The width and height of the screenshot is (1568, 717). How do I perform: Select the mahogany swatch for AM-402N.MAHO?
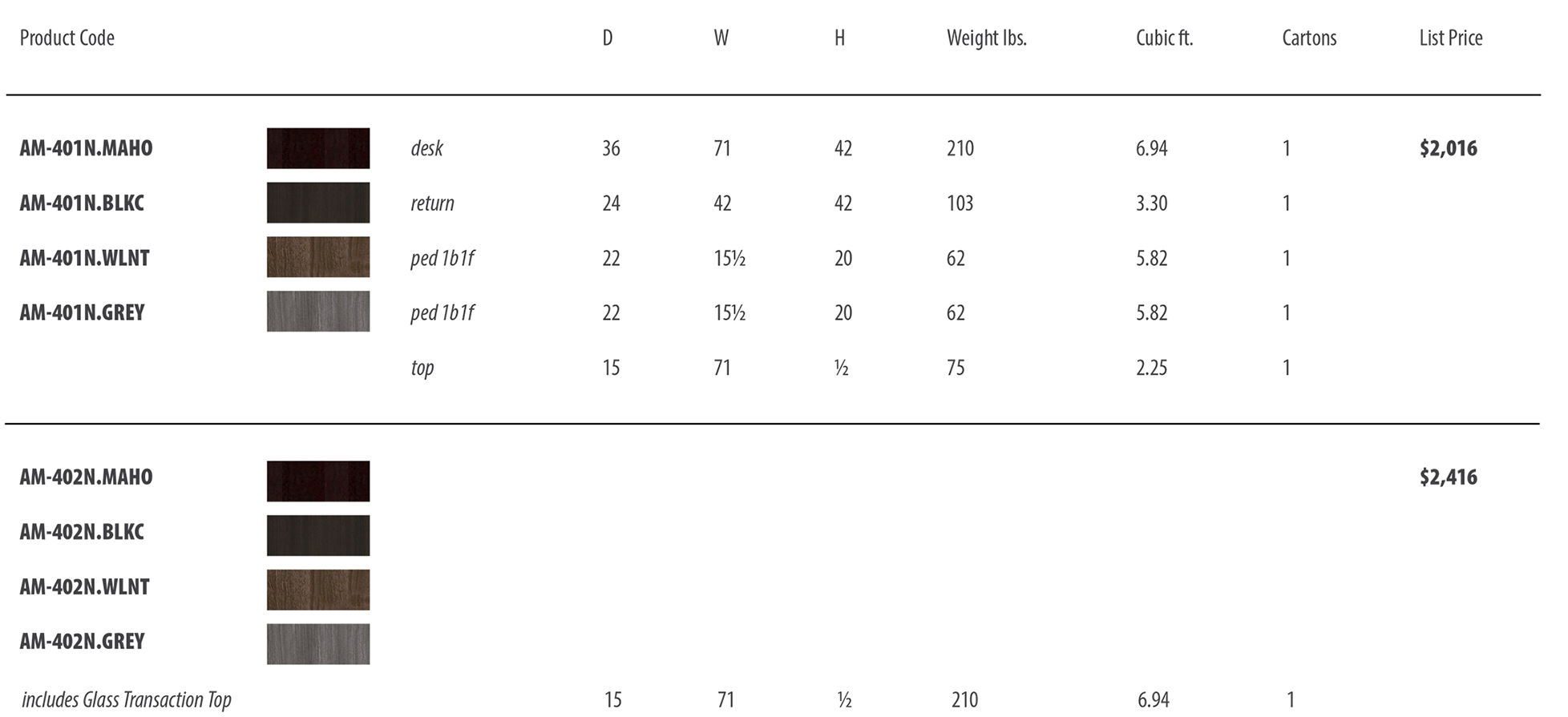(318, 481)
